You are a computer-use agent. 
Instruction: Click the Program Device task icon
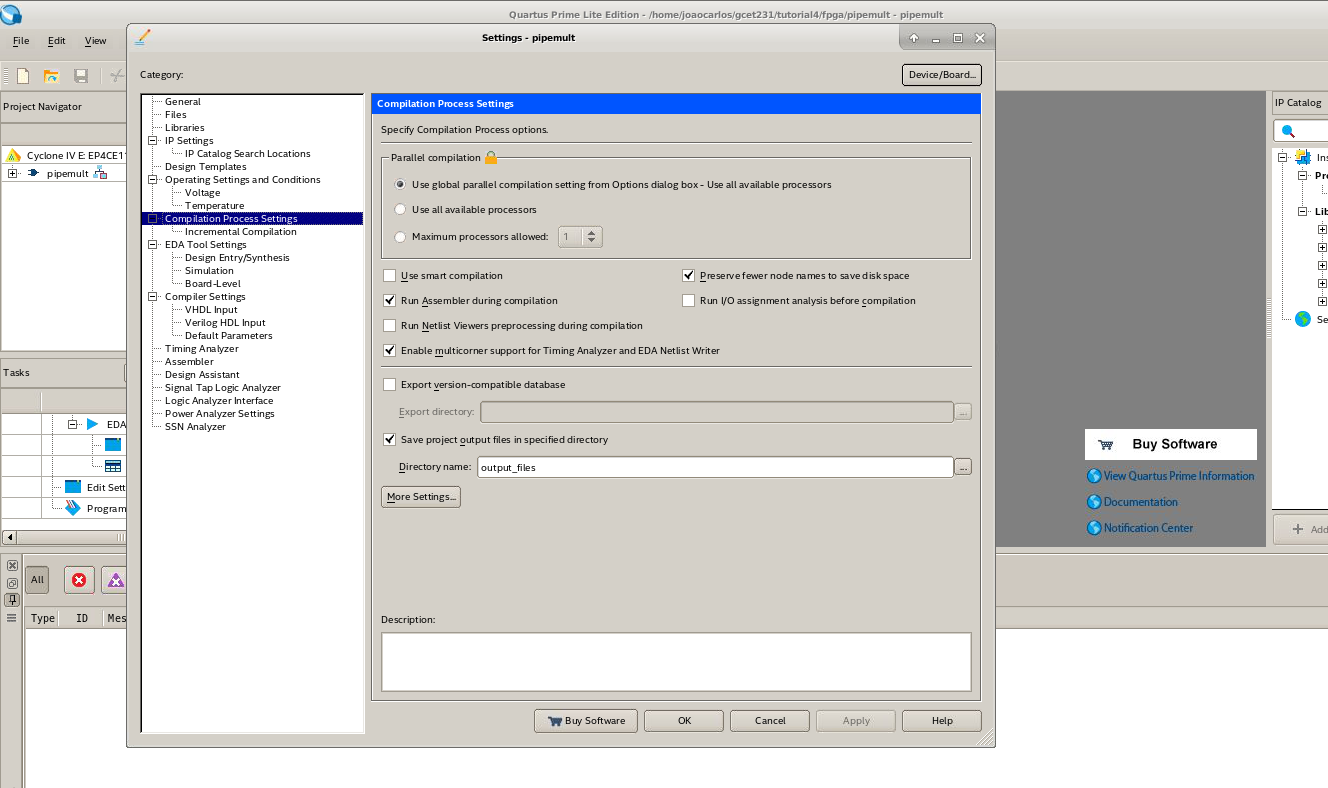73,508
